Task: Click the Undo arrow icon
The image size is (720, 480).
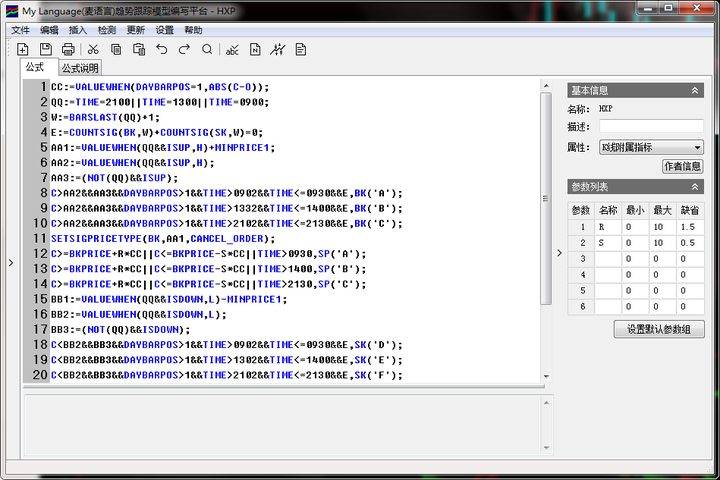Action: tap(162, 49)
